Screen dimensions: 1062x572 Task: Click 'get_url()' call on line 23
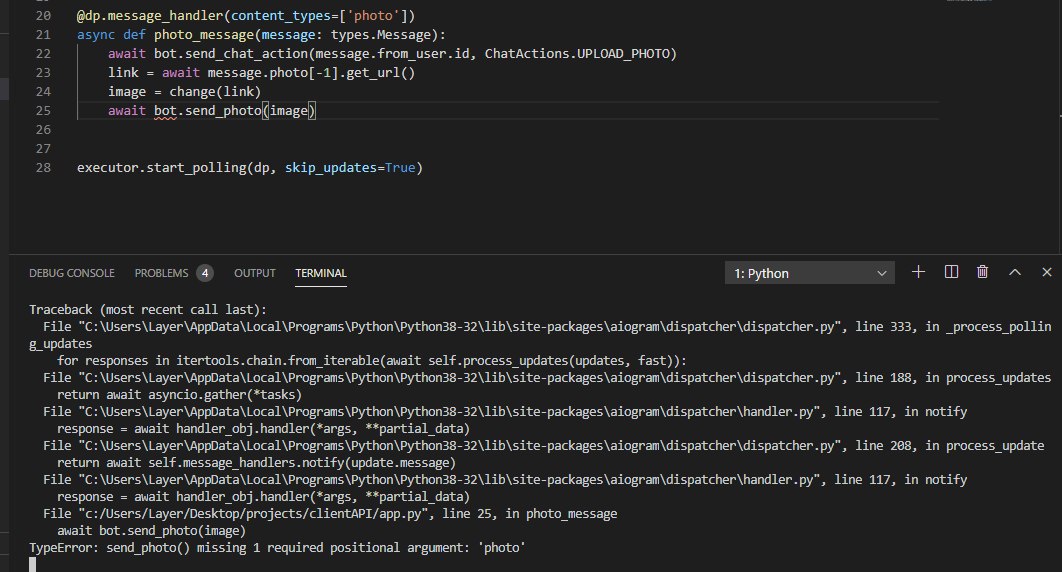click(x=381, y=72)
